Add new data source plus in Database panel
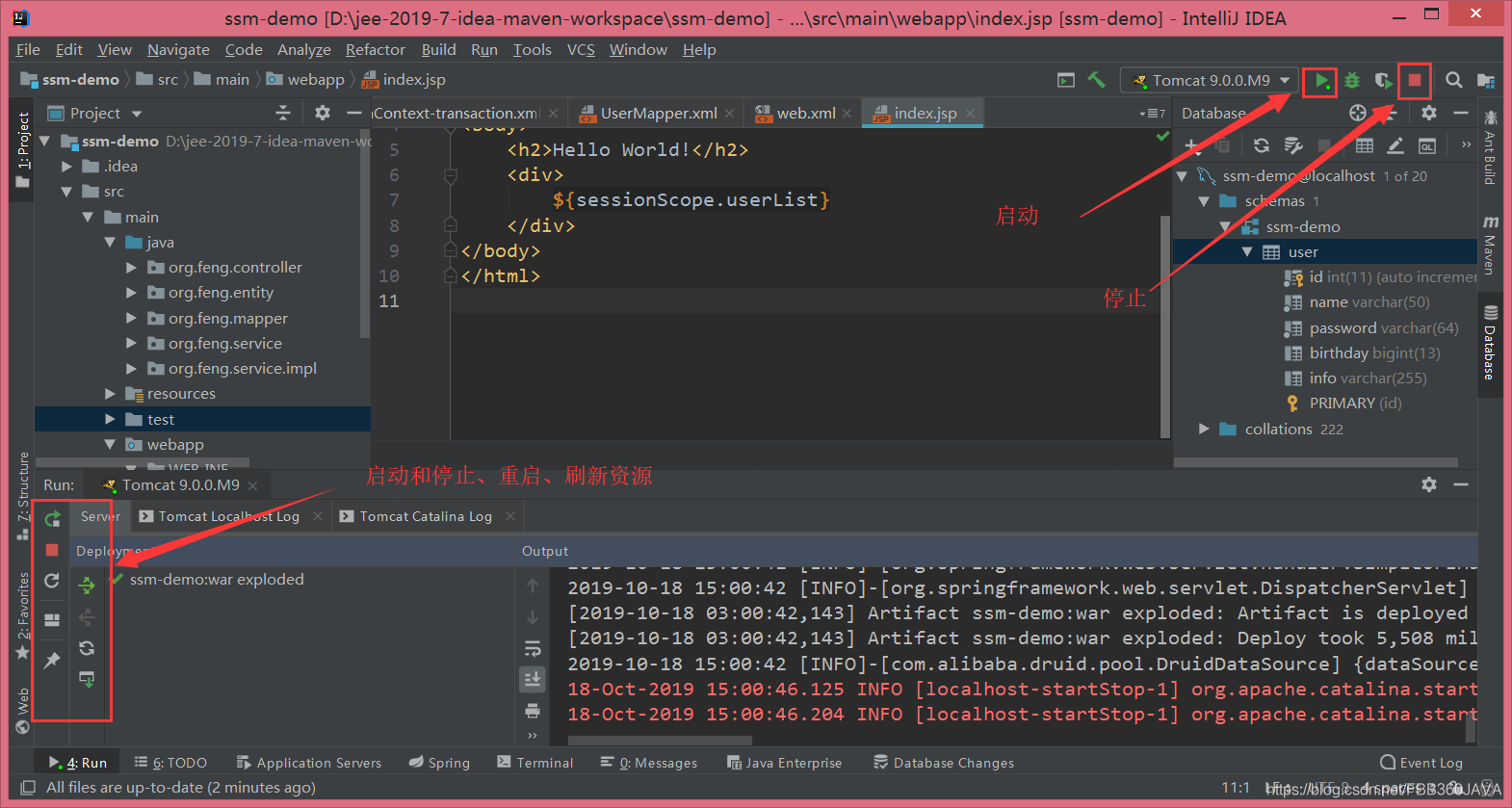The width and height of the screenshot is (1512, 808). point(1191,146)
